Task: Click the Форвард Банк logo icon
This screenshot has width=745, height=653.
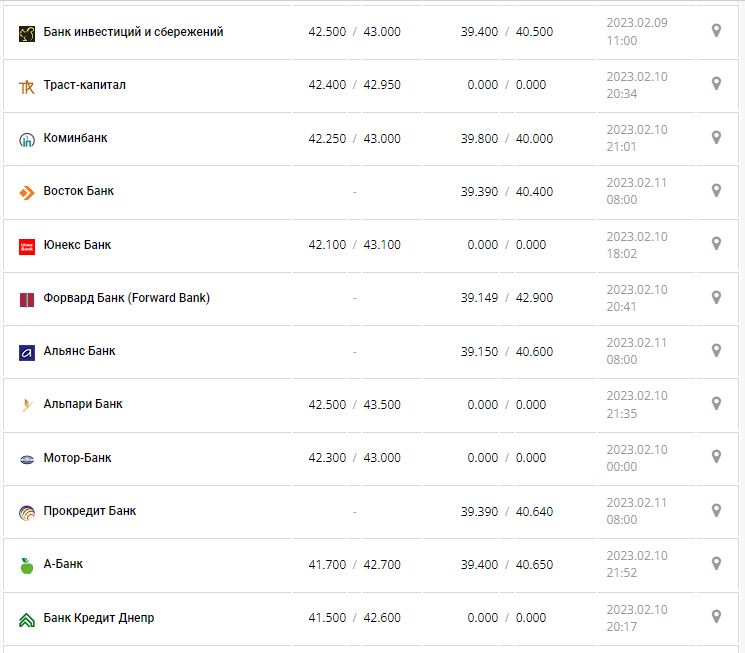Action: (x=27, y=299)
